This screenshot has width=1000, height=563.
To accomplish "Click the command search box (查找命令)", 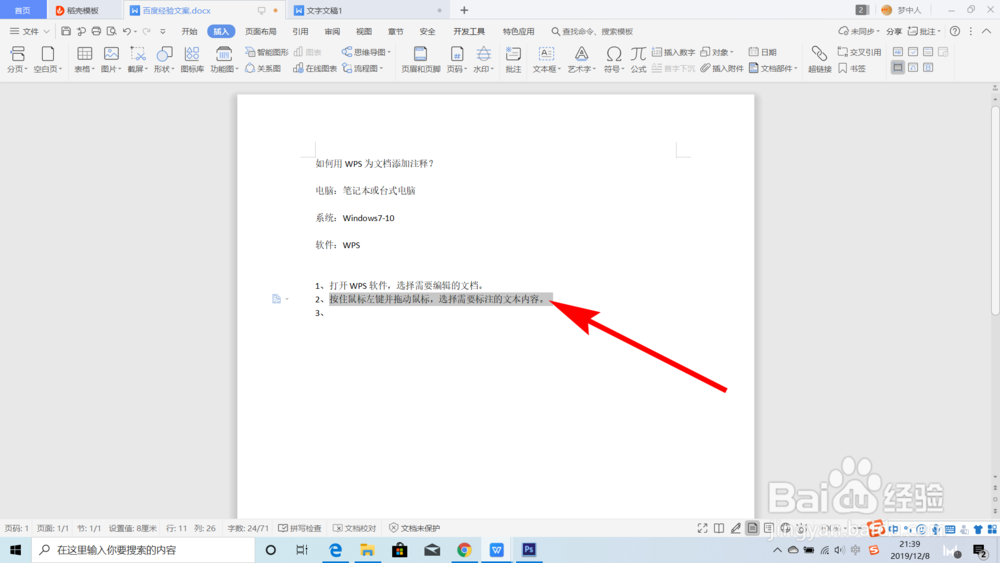I will pyautogui.click(x=592, y=31).
